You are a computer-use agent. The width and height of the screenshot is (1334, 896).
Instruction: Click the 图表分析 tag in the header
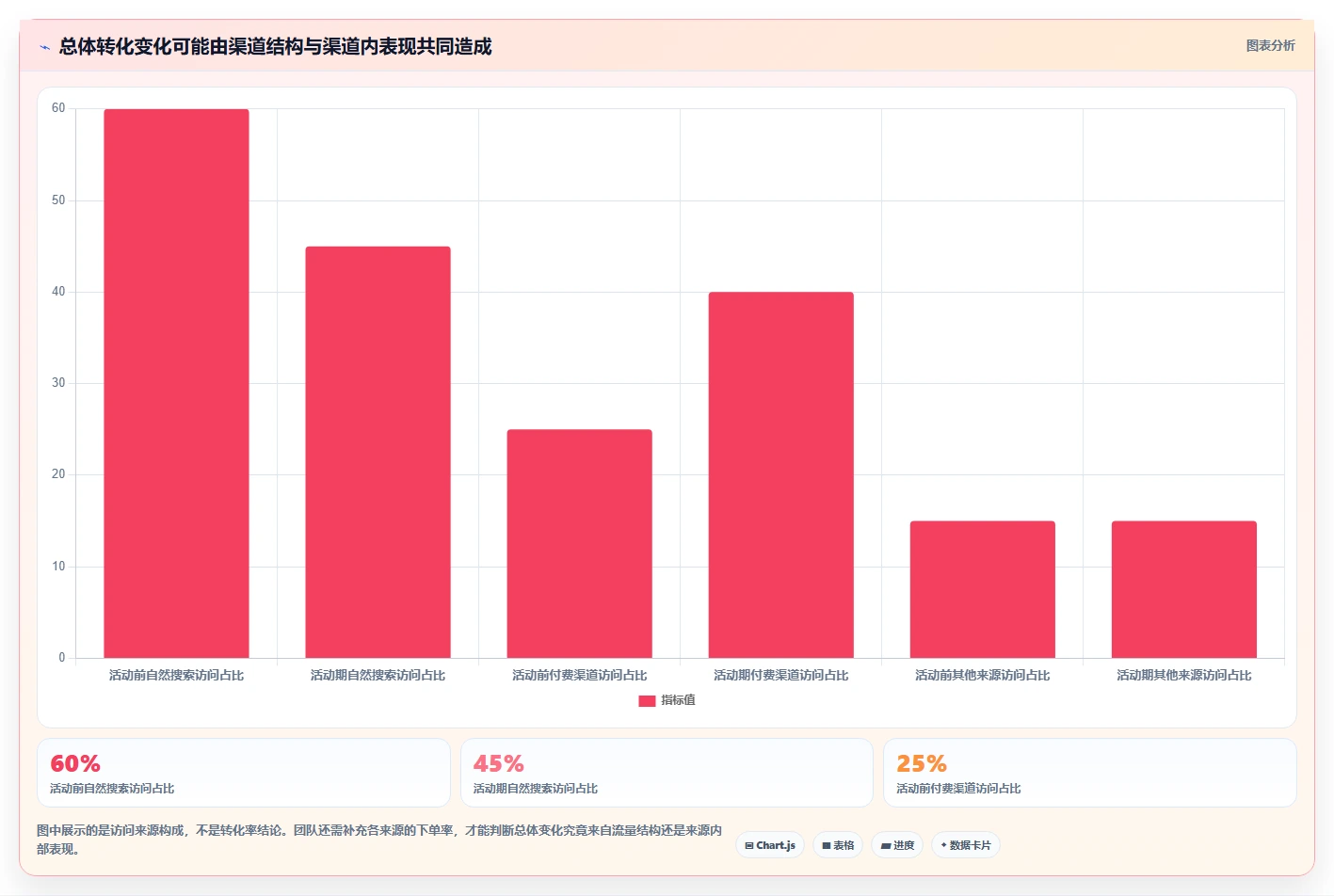[x=1270, y=45]
